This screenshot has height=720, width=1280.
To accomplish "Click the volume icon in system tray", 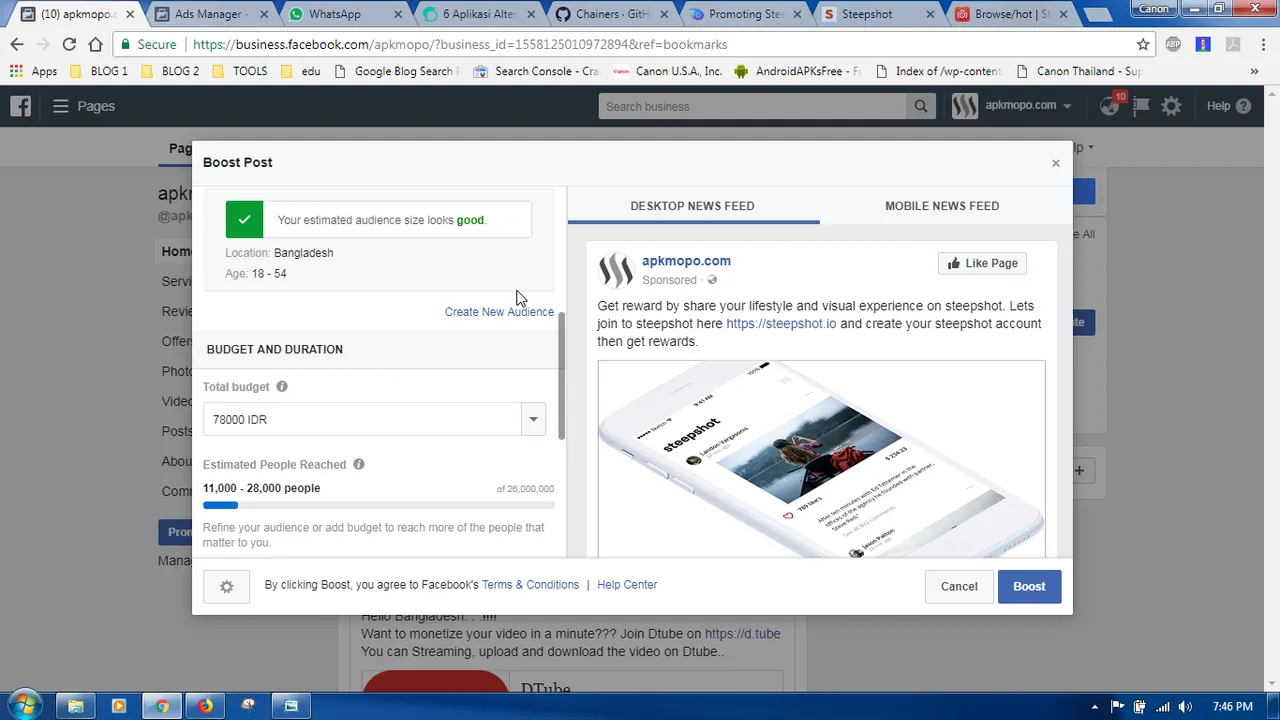I will (1185, 706).
